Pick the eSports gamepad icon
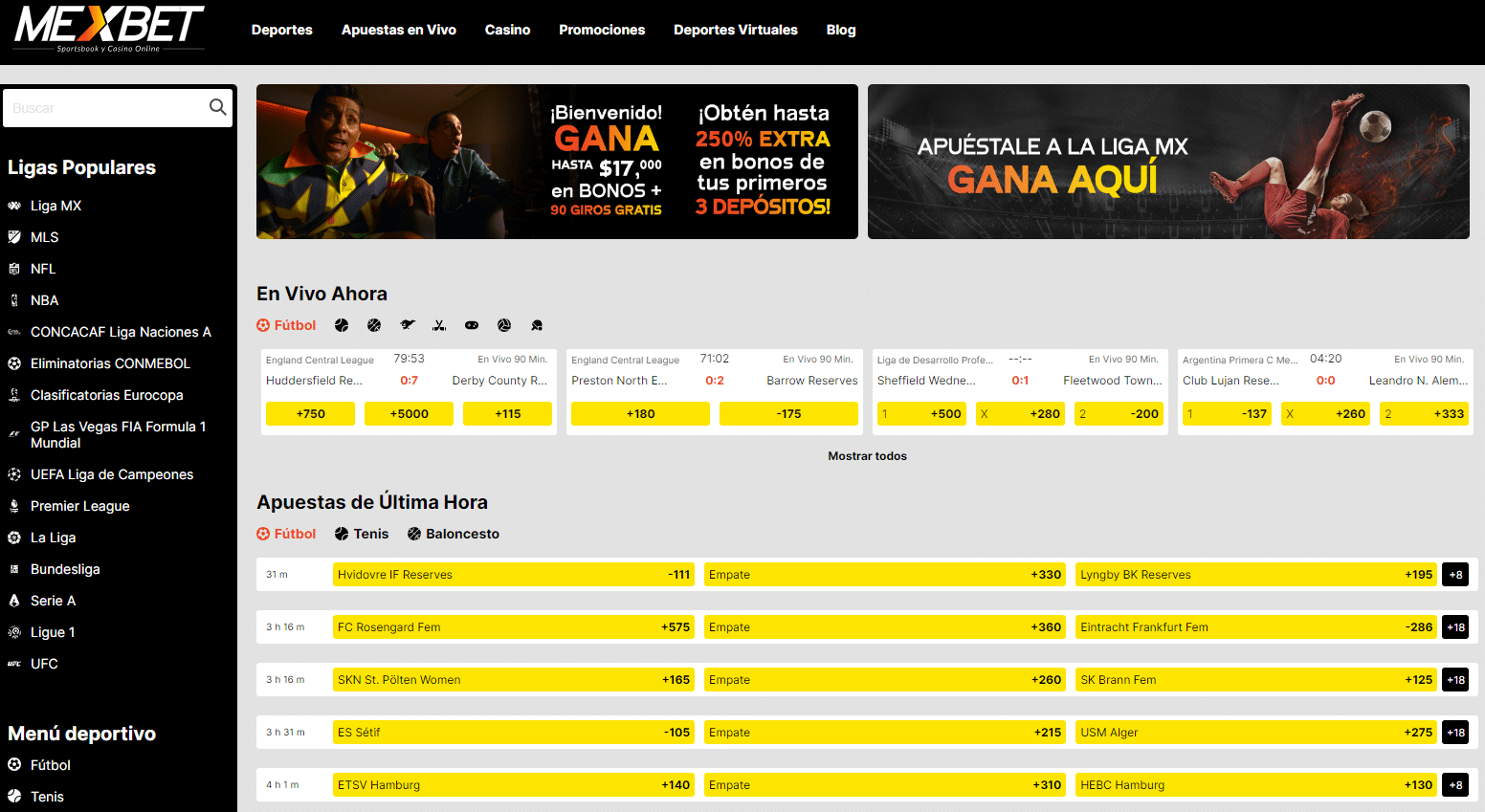Viewport: 1485px width, 812px height. point(472,325)
